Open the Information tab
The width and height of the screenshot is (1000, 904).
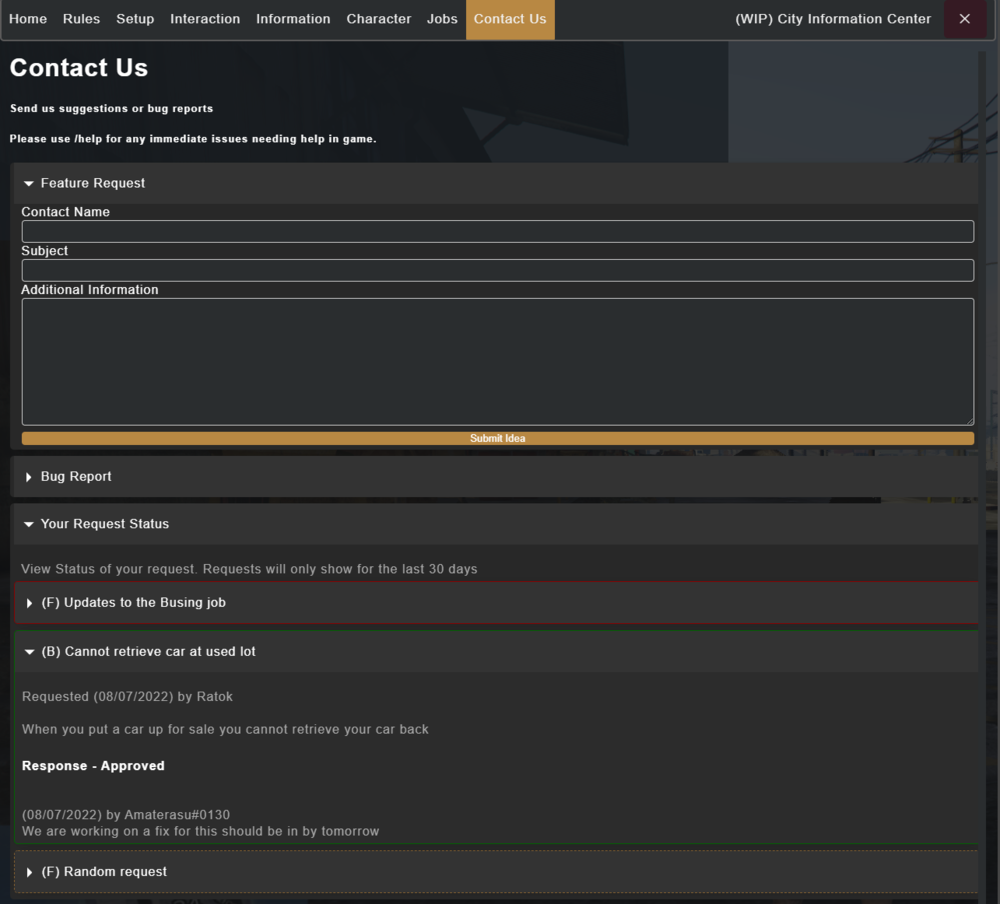click(293, 18)
